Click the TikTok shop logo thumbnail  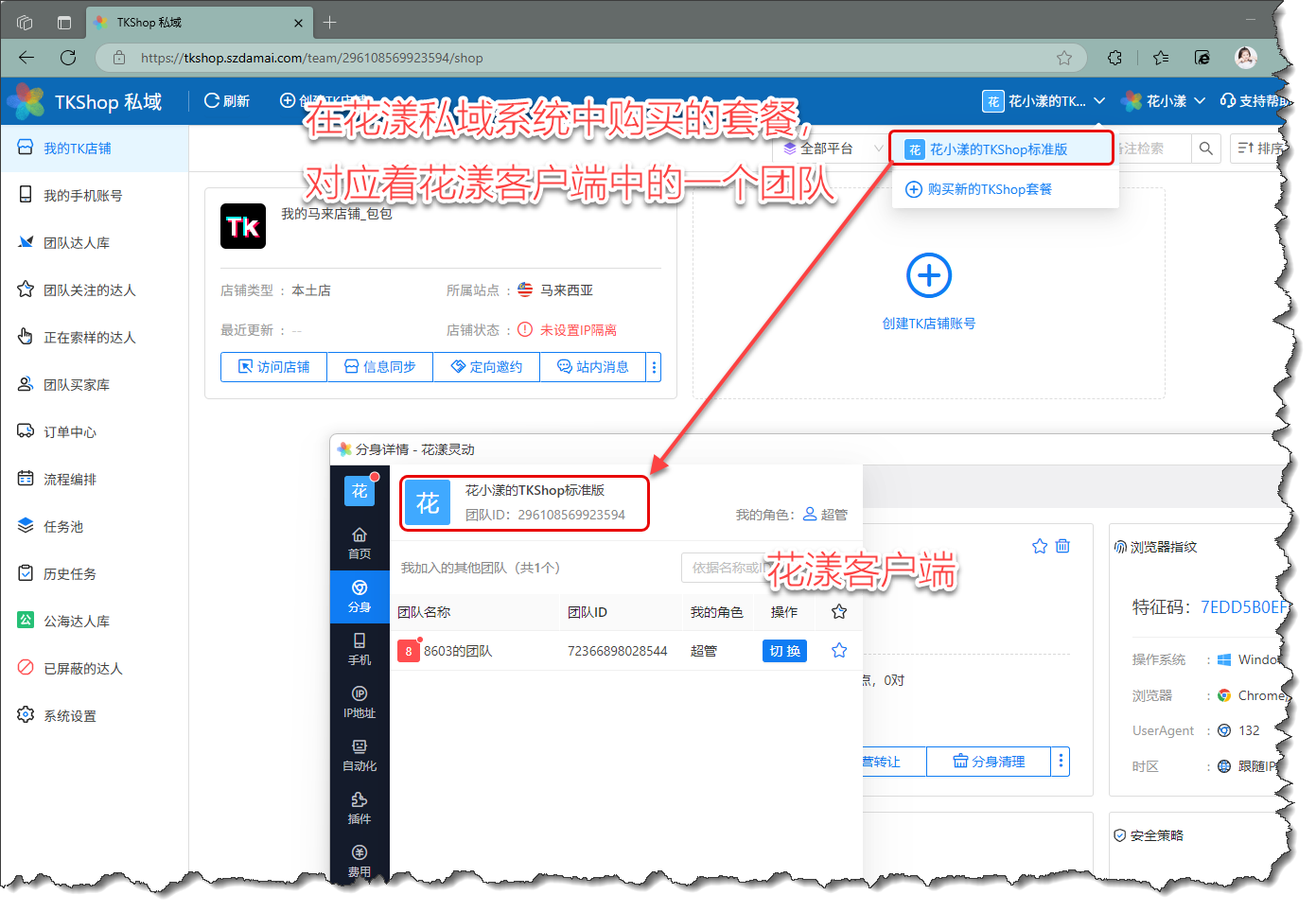pyautogui.click(x=243, y=226)
